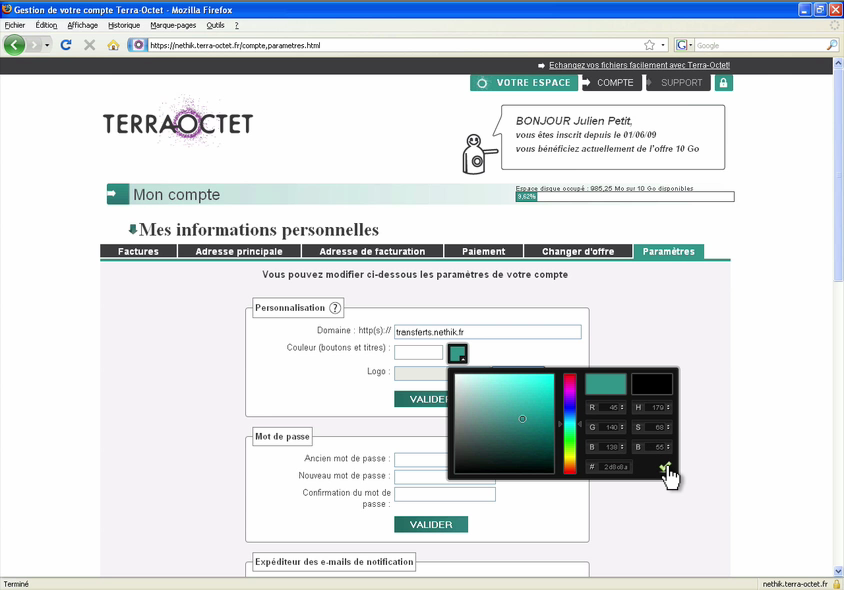This screenshot has height=590, width=844.
Task: Toggle the color picker swatch button
Action: (x=458, y=354)
